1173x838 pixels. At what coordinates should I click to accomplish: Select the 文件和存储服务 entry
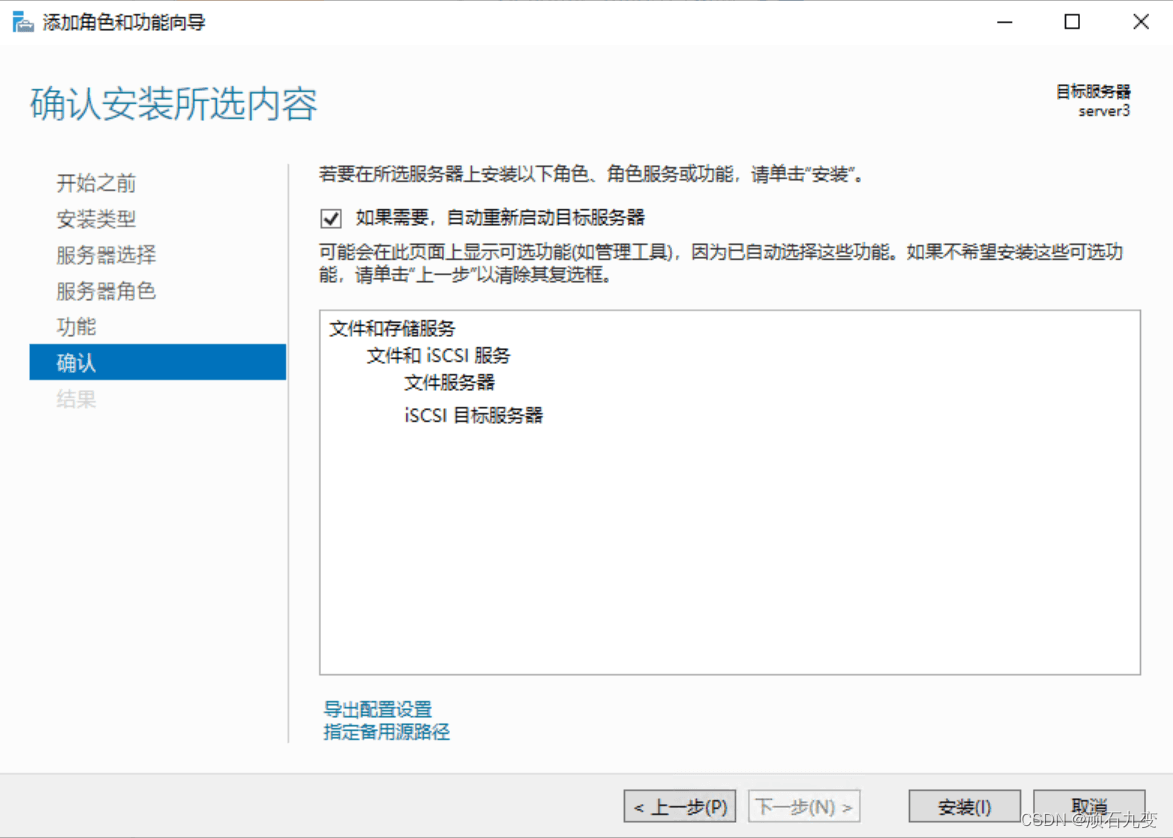[393, 328]
